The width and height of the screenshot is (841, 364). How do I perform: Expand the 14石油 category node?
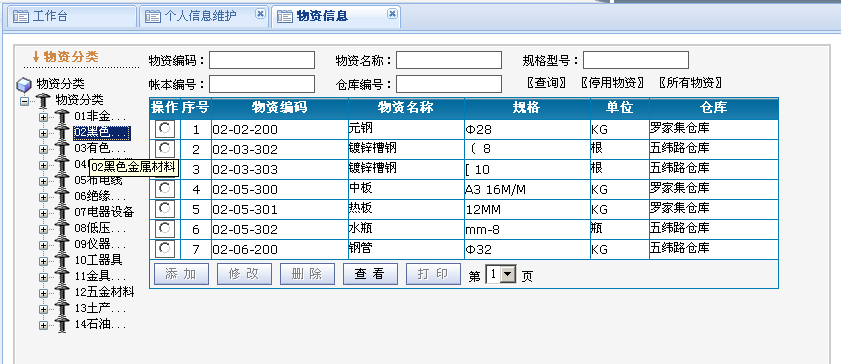43,326
